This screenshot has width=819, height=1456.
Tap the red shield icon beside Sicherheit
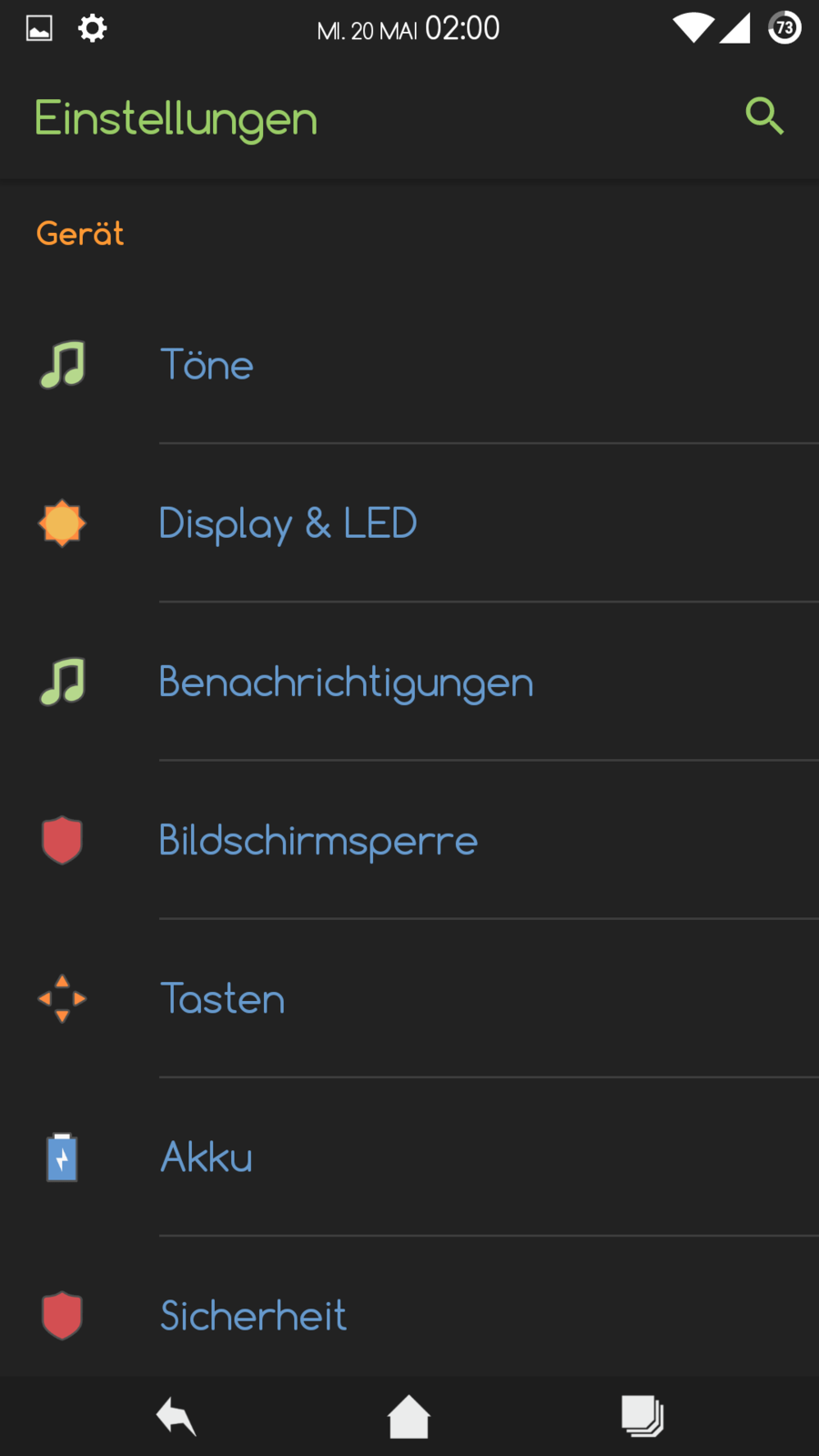[62, 1315]
